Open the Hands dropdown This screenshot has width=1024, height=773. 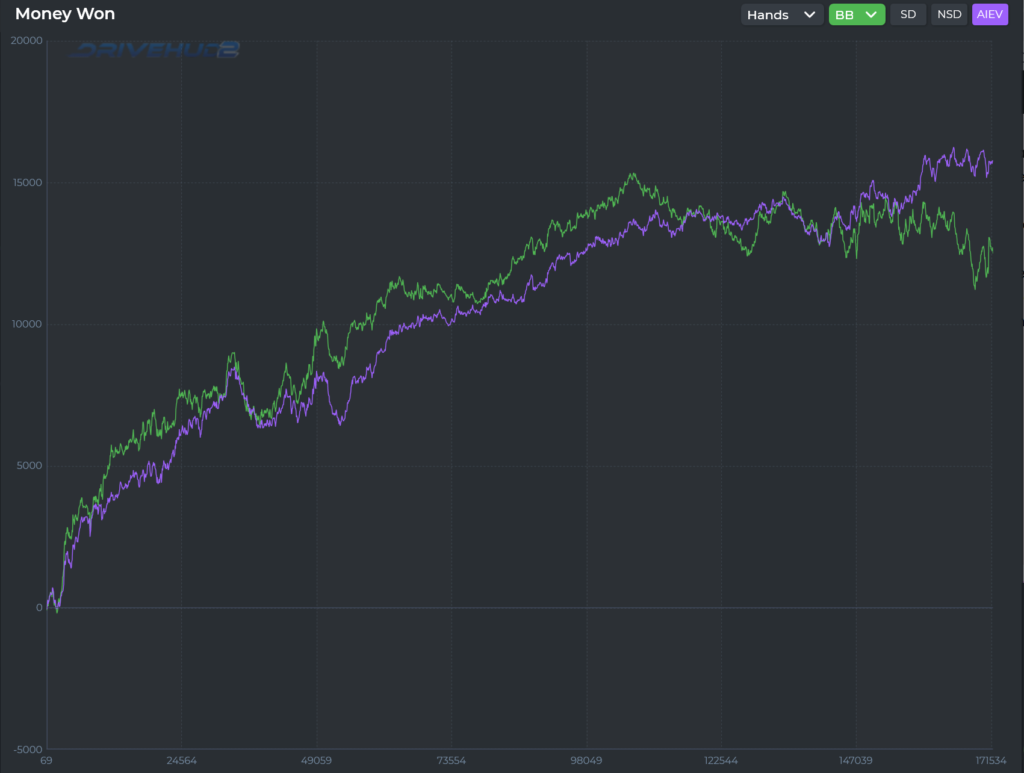click(x=781, y=15)
